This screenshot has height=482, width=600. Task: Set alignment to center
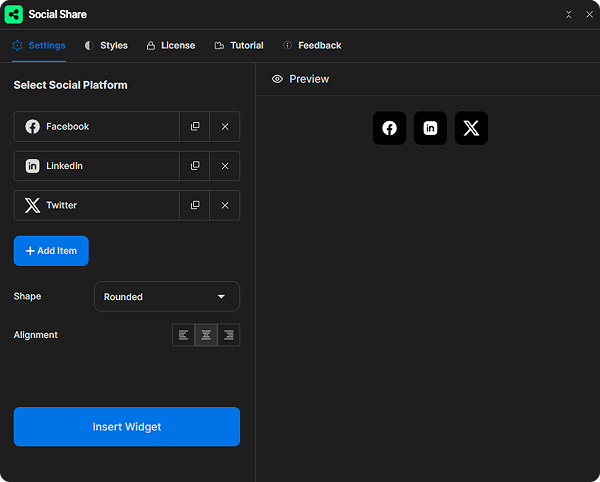pyautogui.click(x=206, y=335)
